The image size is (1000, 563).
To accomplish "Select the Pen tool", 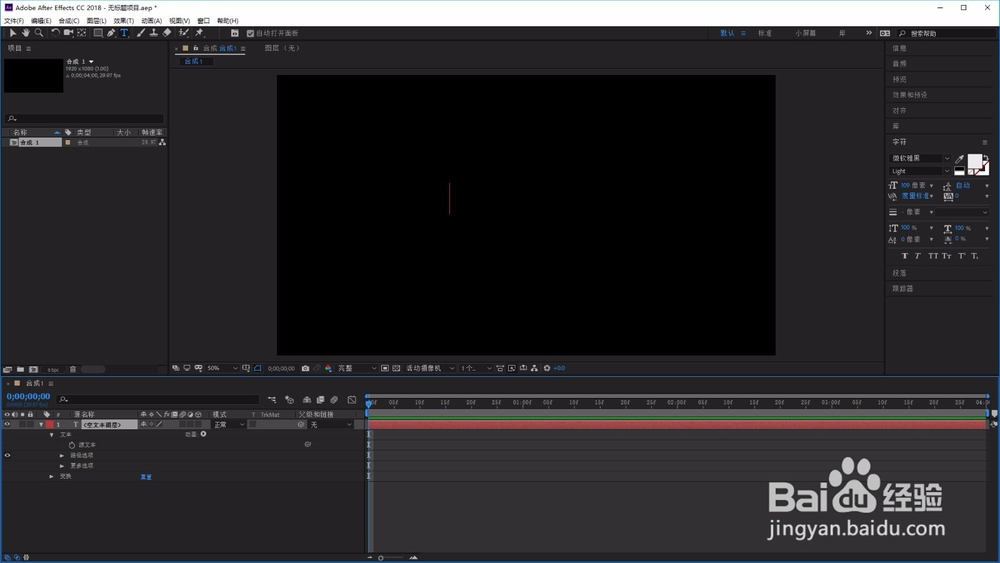I will pyautogui.click(x=111, y=33).
